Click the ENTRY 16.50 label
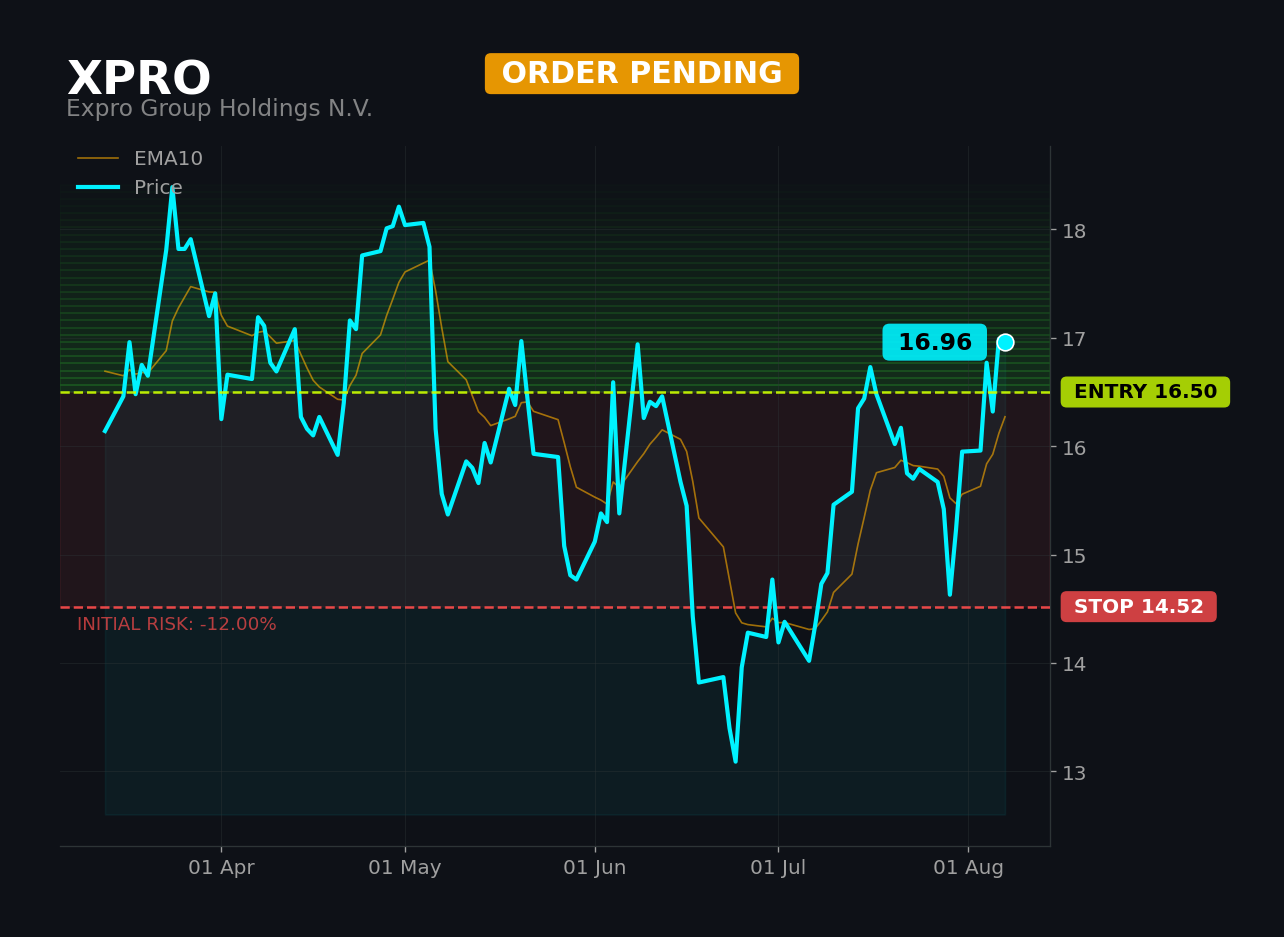Screen dimensions: 1284x937 1145,392
